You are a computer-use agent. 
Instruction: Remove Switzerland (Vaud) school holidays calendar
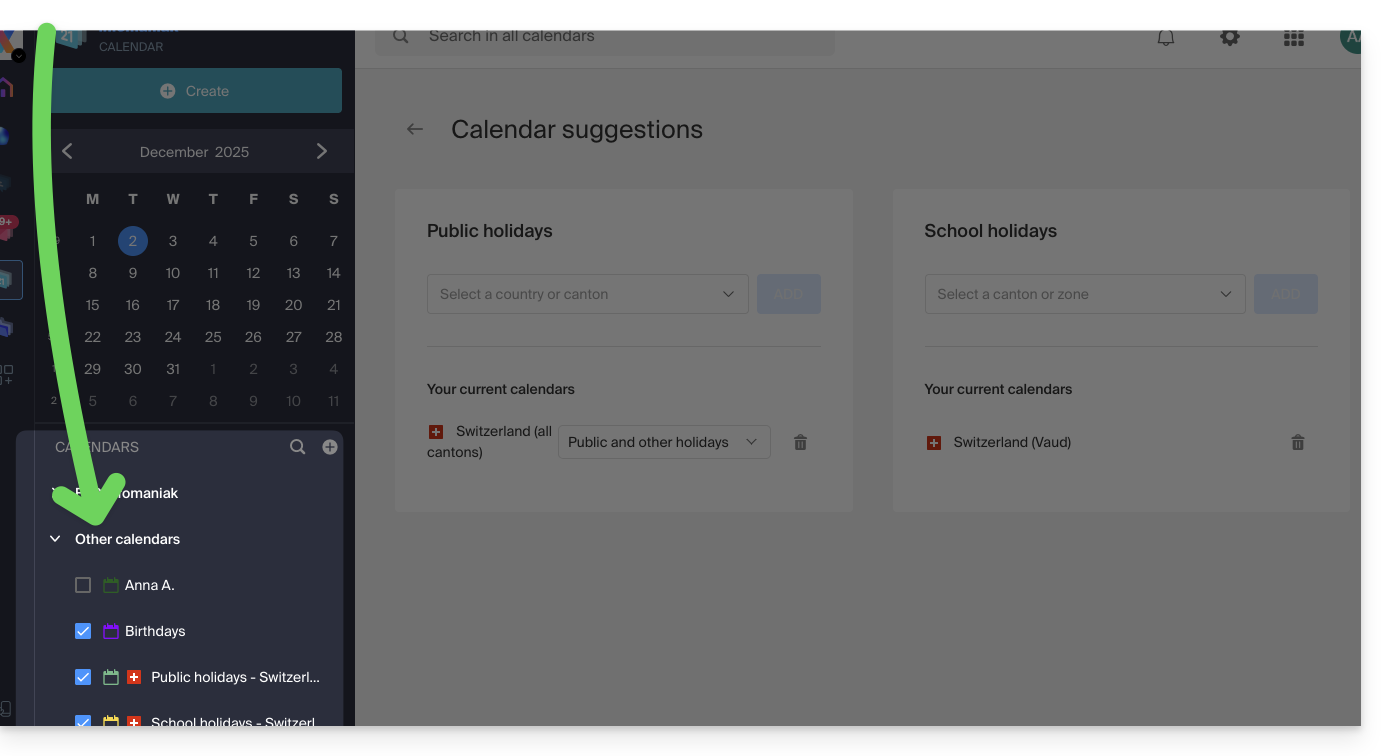click(x=1298, y=442)
